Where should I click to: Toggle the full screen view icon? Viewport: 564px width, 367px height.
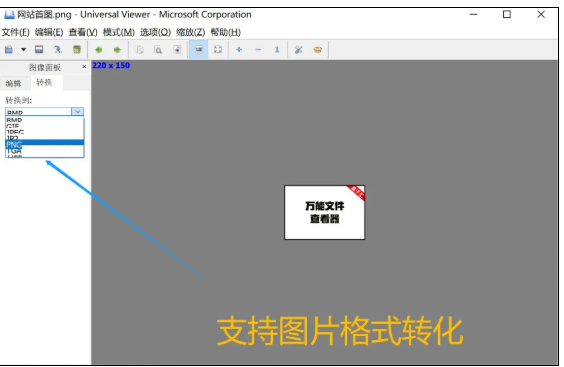pos(218,50)
